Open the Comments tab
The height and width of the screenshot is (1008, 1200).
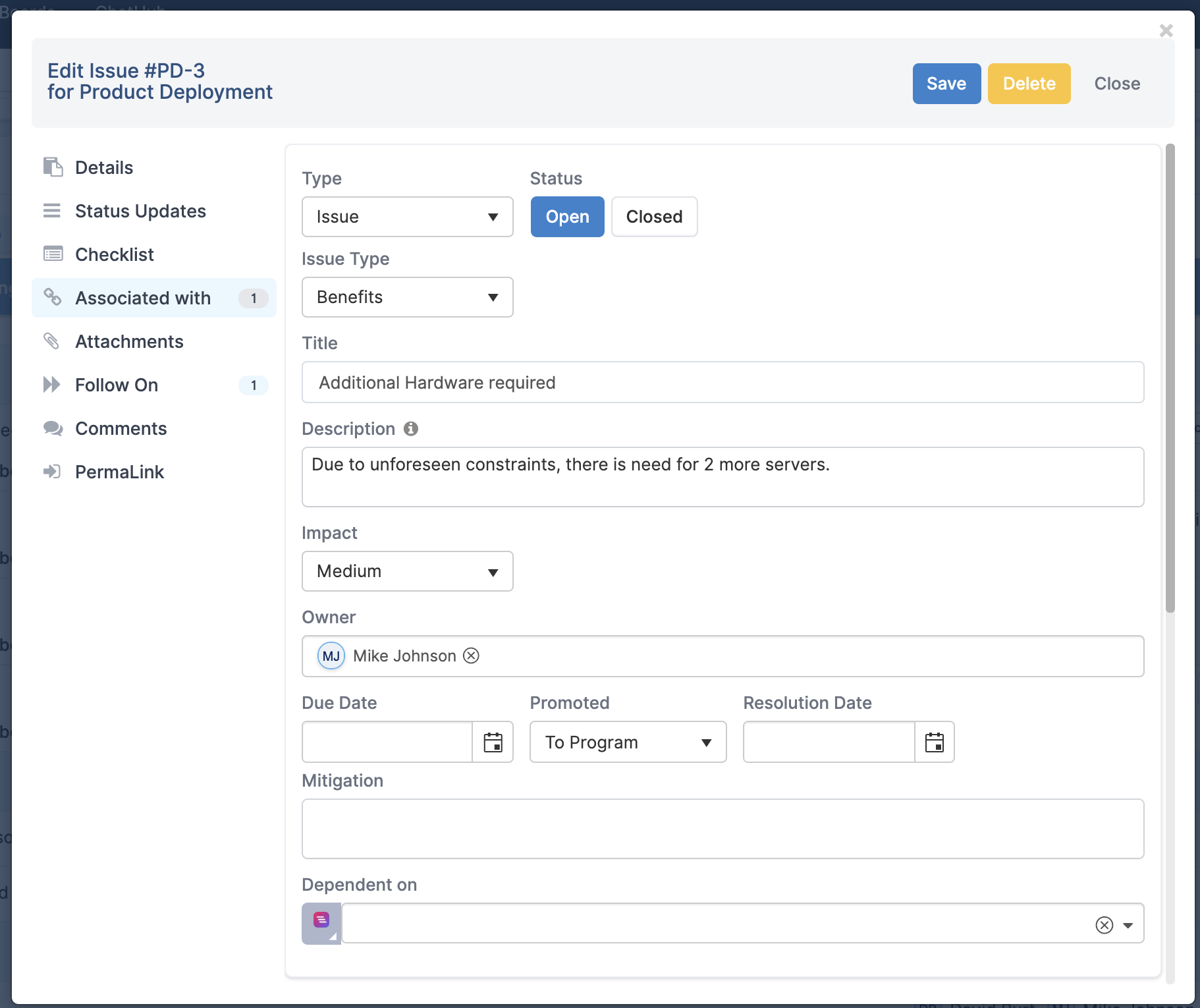point(154,428)
